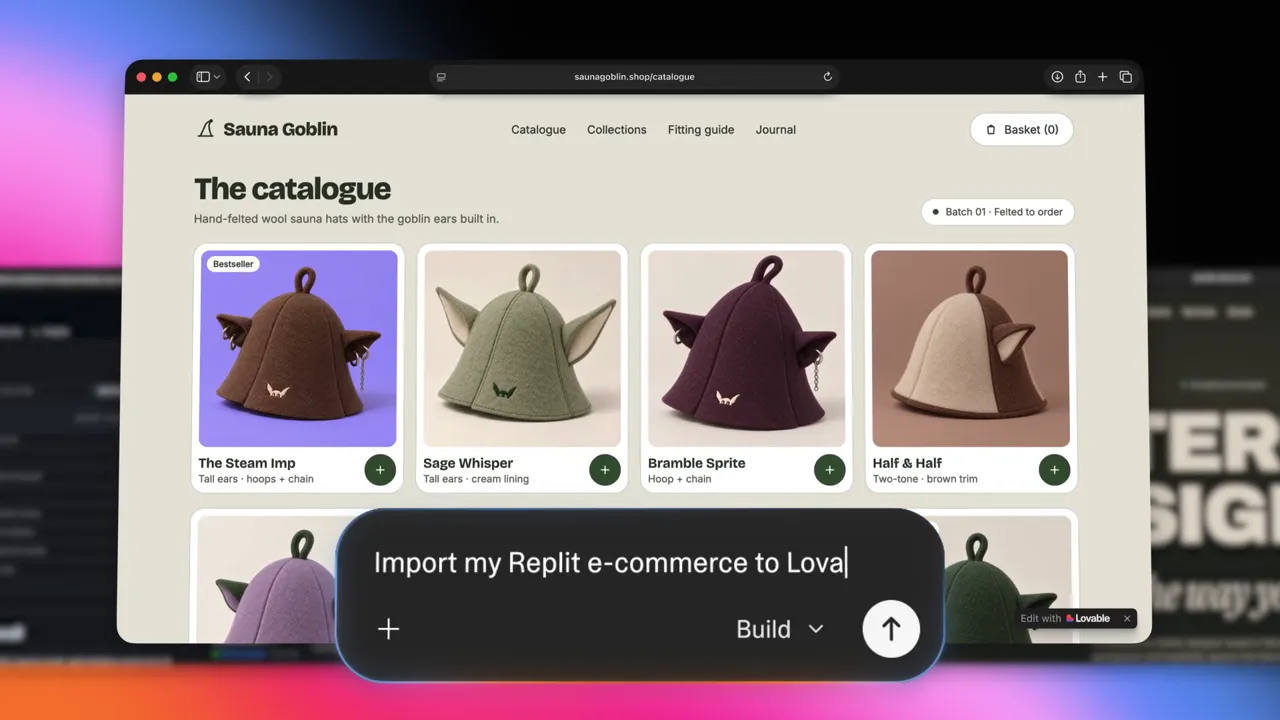Open a new tab with plus icon
1280x720 pixels.
[x=1102, y=77]
